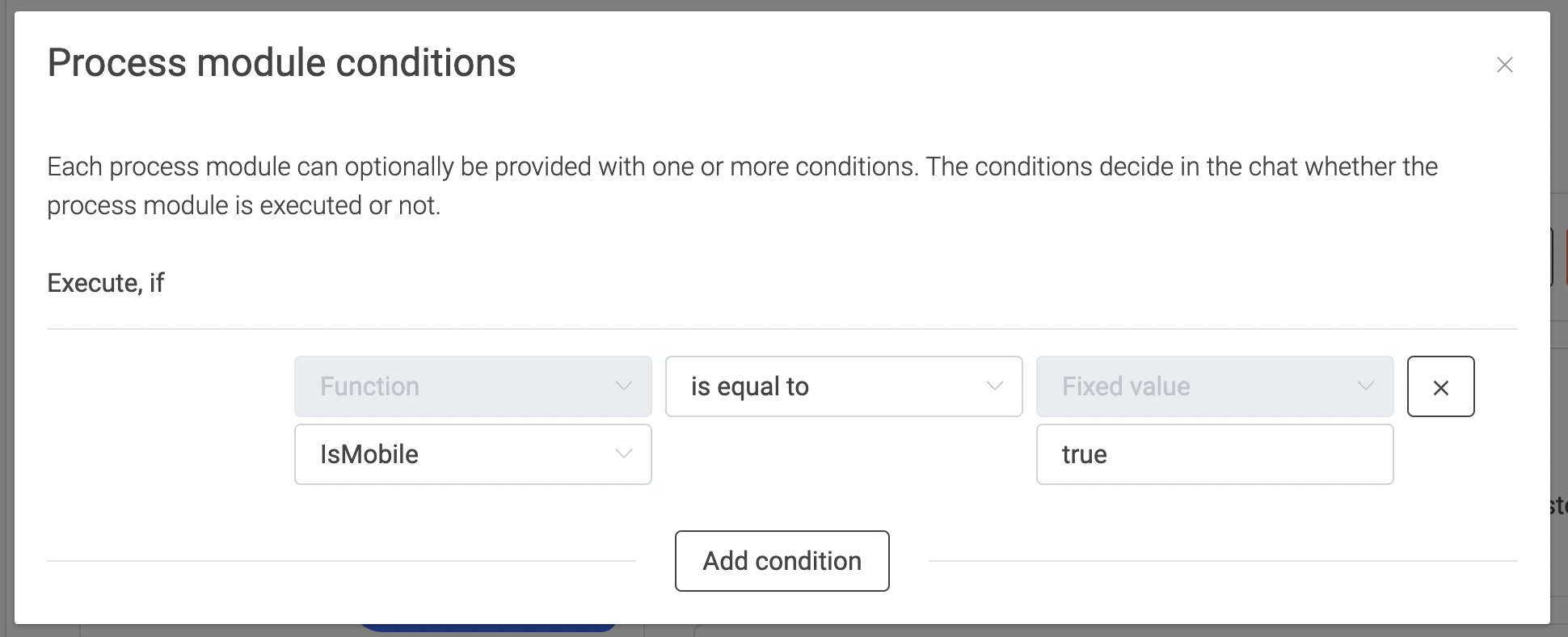Open the "is equal to" operator dropdown
The height and width of the screenshot is (637, 1568).
(x=843, y=386)
